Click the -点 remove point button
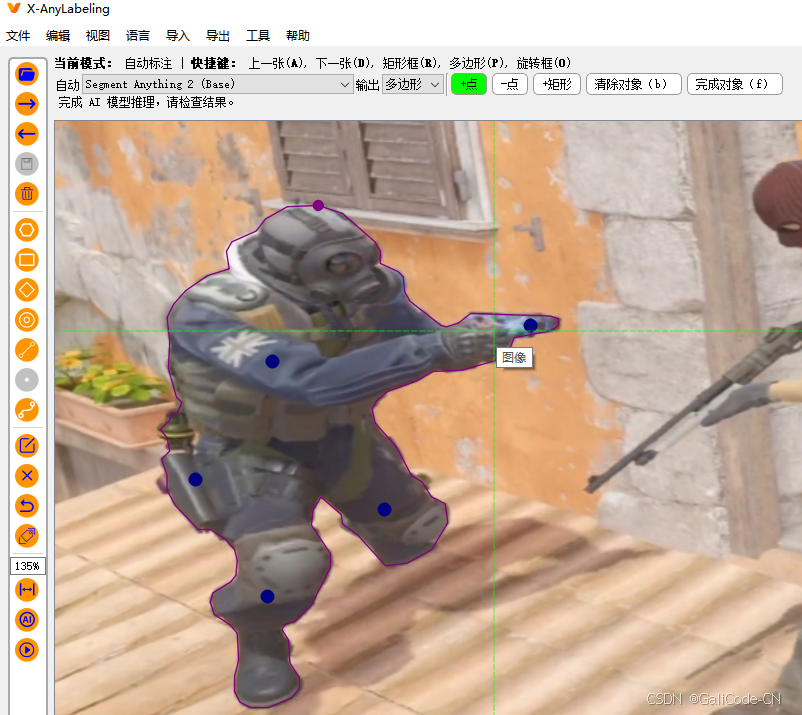802x715 pixels. click(x=509, y=84)
